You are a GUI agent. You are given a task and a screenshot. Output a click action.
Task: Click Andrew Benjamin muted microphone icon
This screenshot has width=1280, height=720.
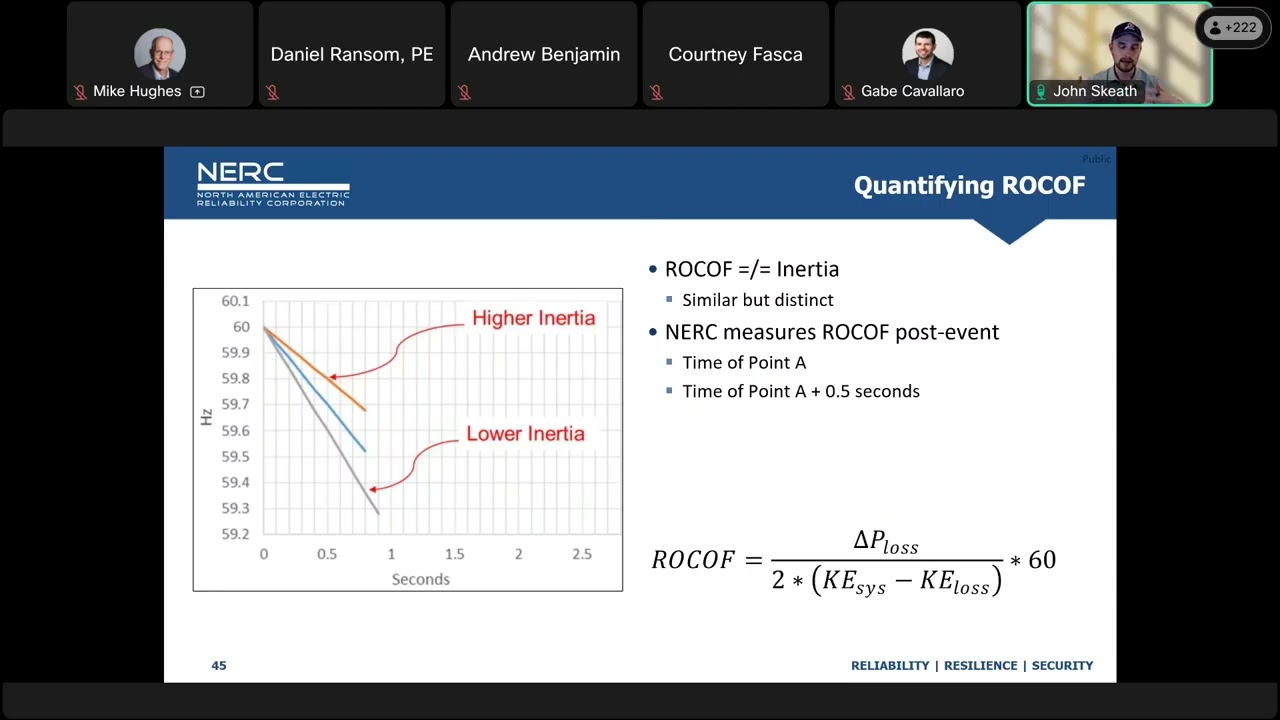pos(464,92)
